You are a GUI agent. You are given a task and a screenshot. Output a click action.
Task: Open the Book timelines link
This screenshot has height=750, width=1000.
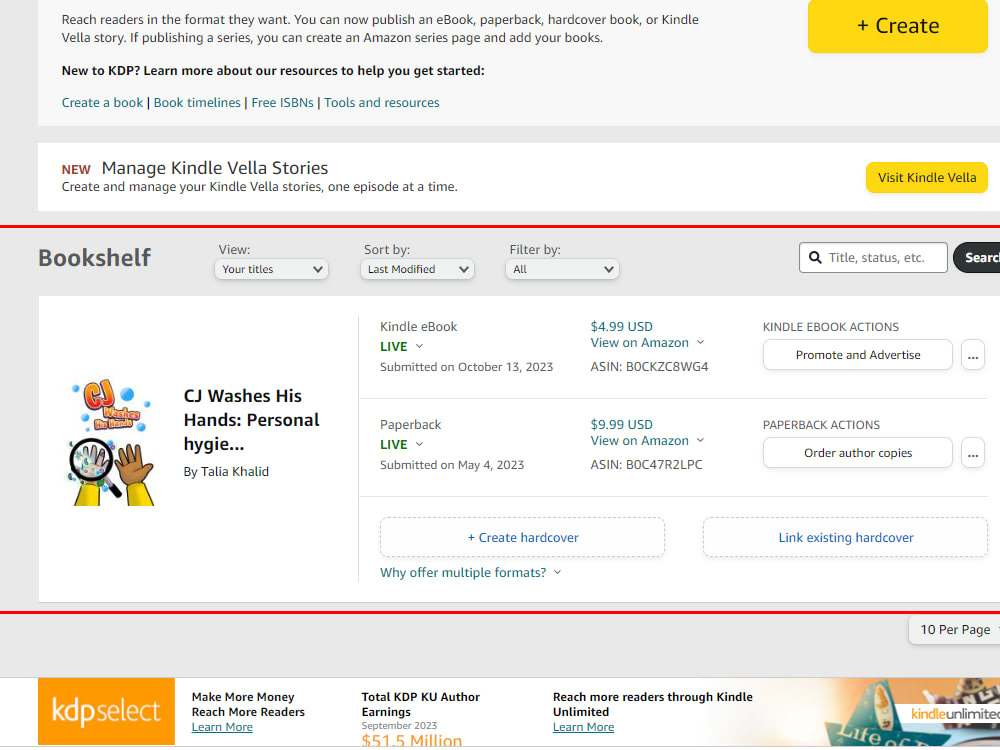click(197, 103)
